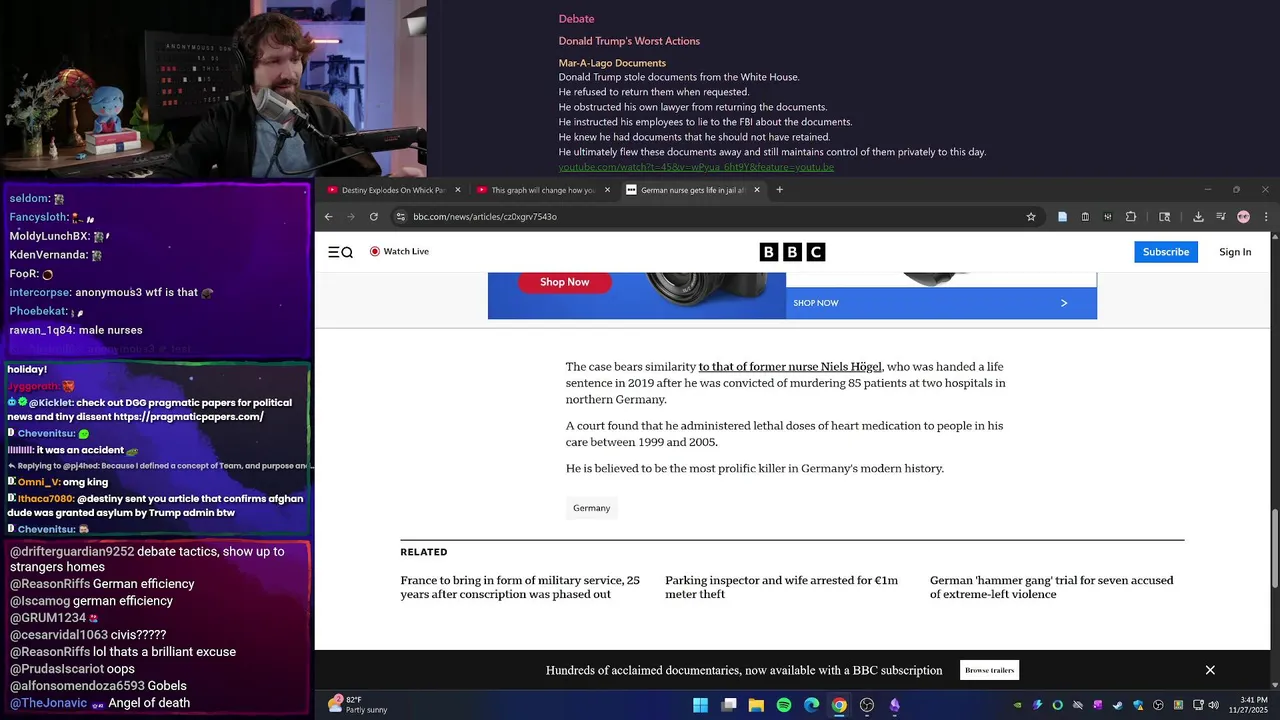Open Steam tray icon
Viewport: 1280px width, 720px height.
pos(1118,705)
